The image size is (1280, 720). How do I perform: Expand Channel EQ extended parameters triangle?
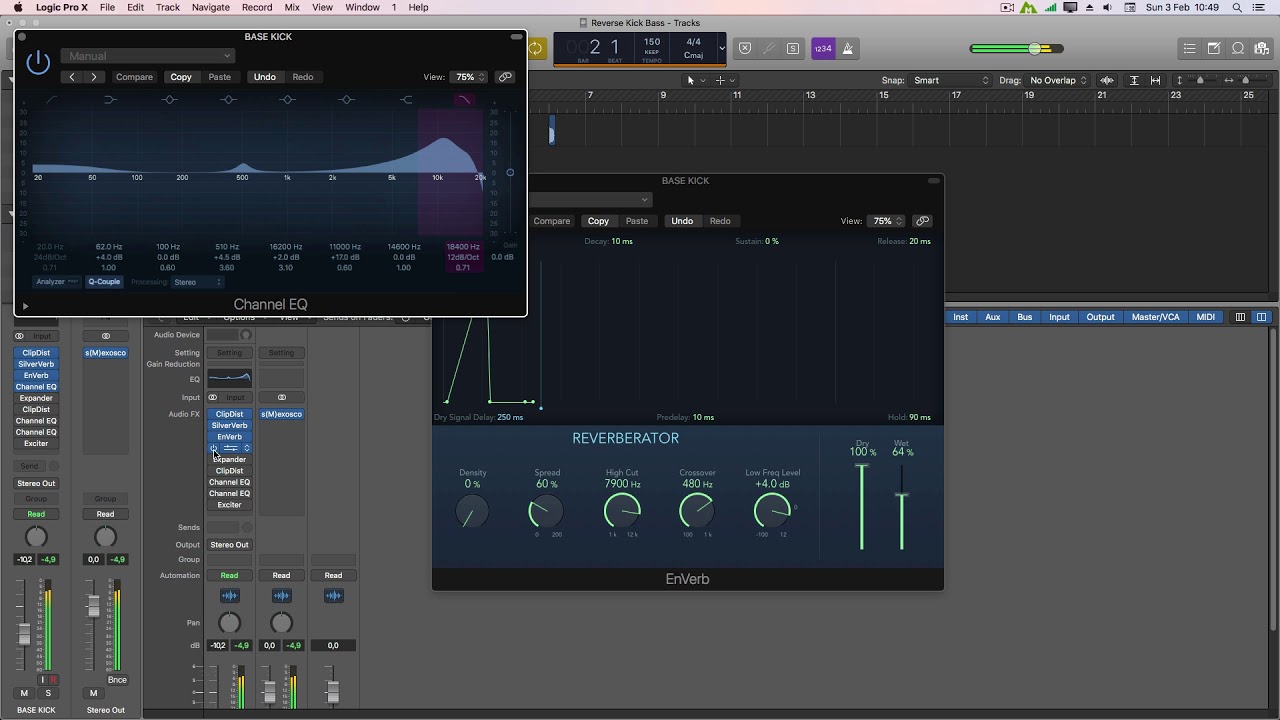pos(25,306)
